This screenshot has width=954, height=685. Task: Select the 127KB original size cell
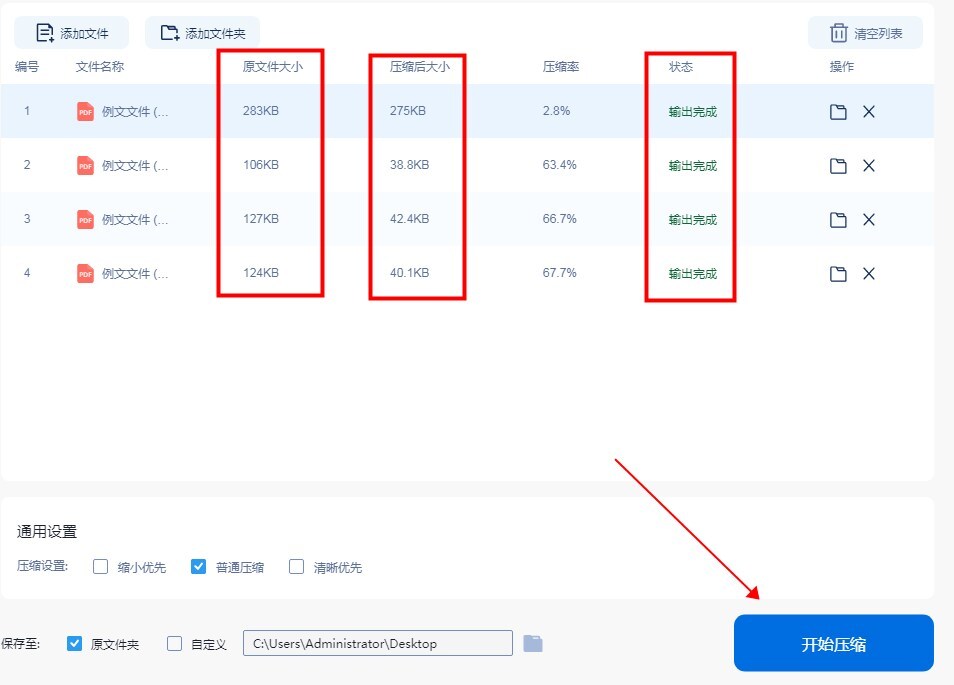(261, 219)
